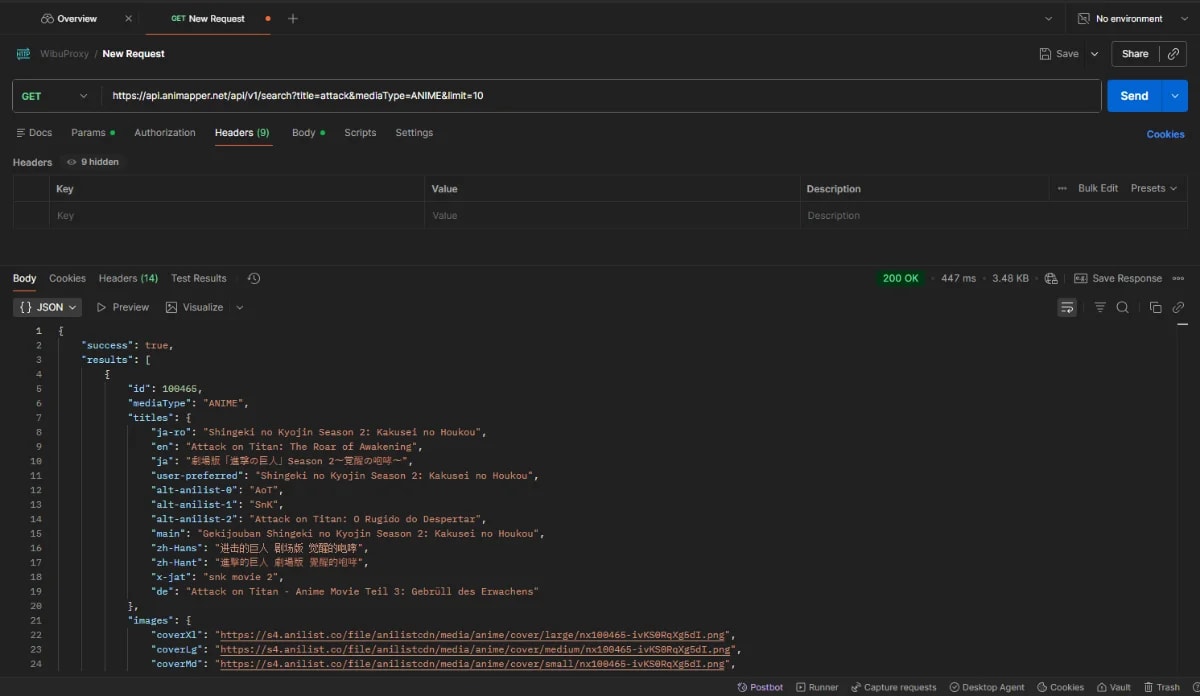Search within the response body
The image size is (1200, 696).
pos(1122,307)
